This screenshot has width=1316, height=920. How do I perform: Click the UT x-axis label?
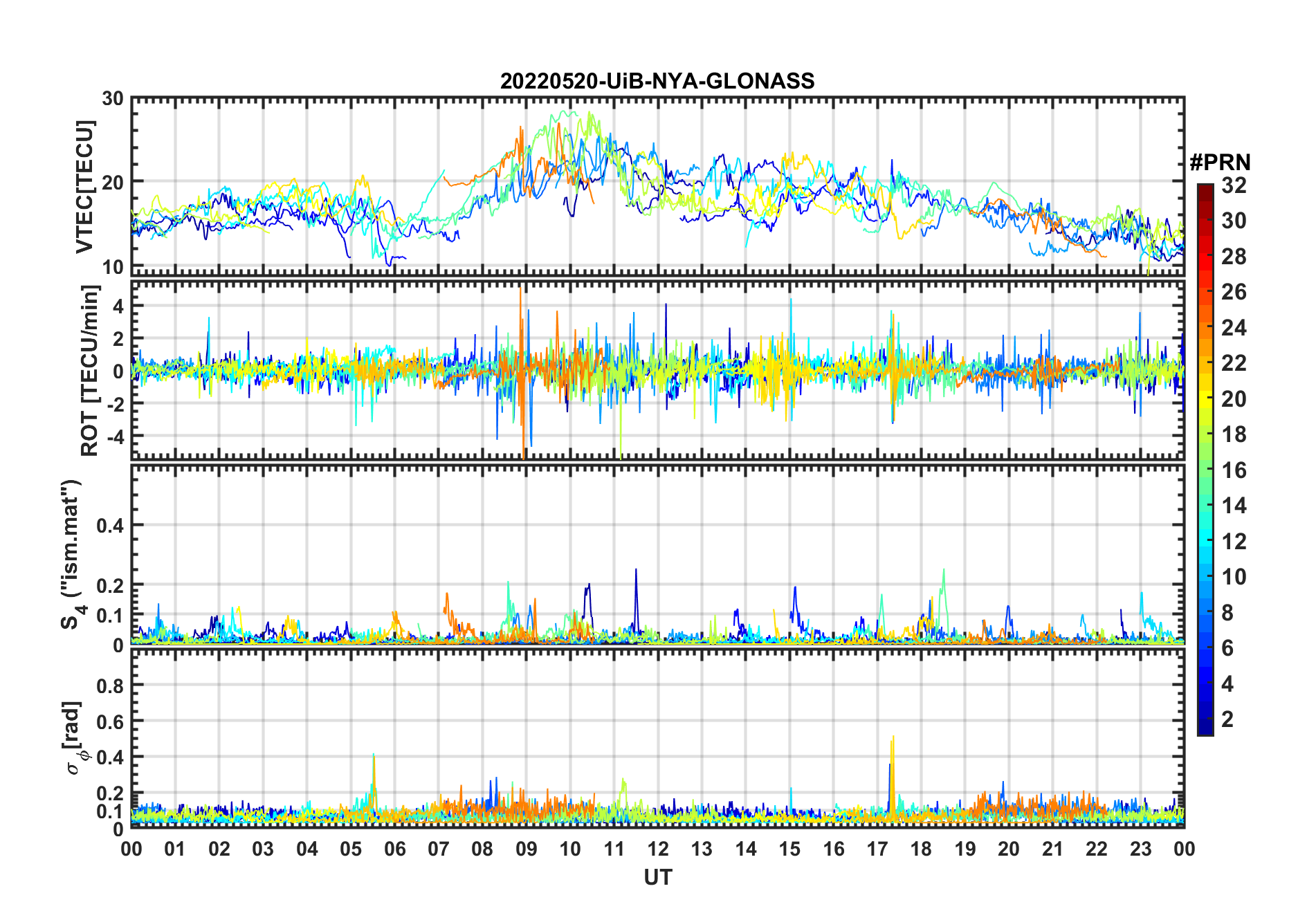click(x=657, y=877)
